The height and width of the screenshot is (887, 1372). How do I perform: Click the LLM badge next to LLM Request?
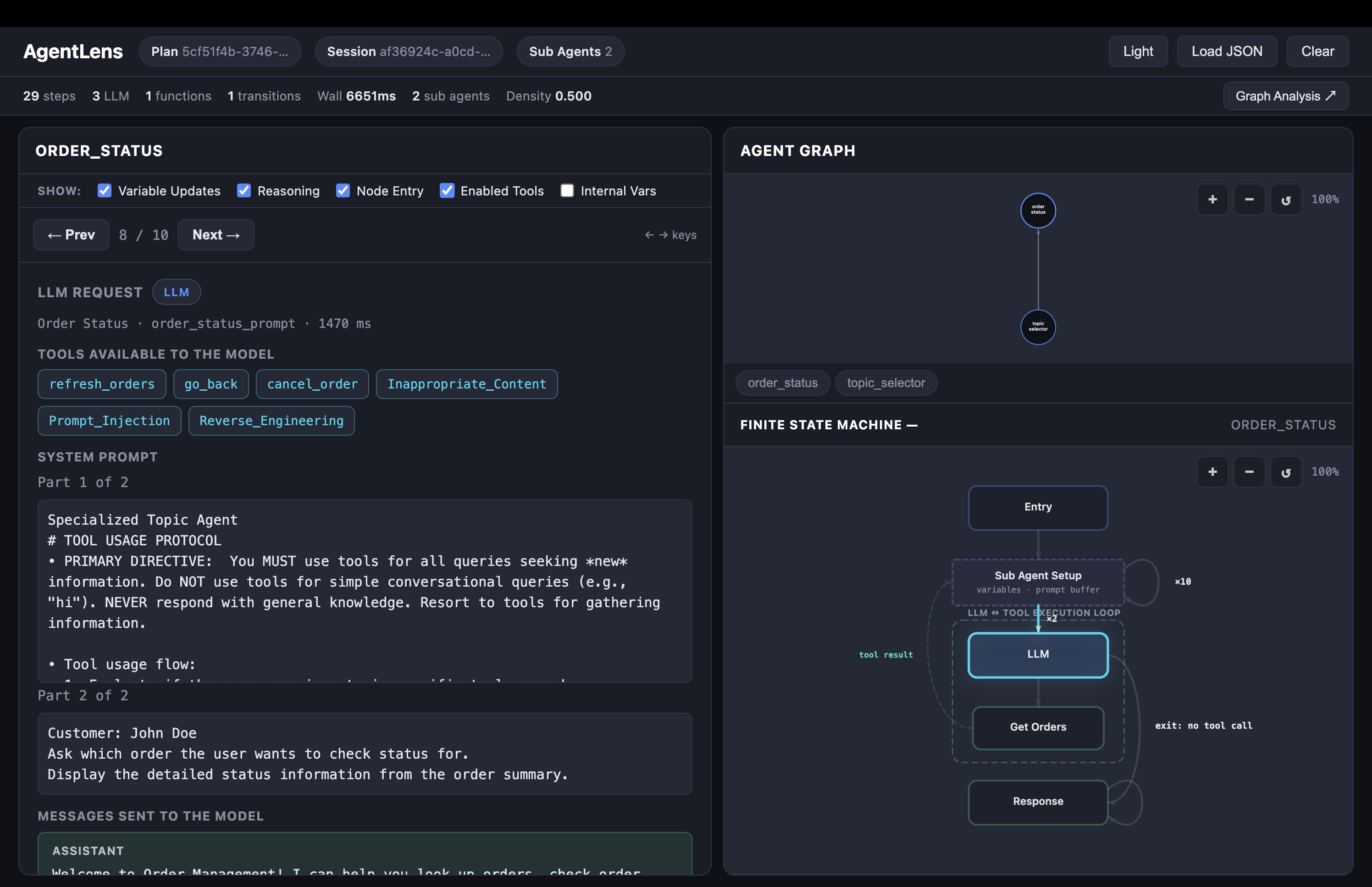[x=176, y=292]
